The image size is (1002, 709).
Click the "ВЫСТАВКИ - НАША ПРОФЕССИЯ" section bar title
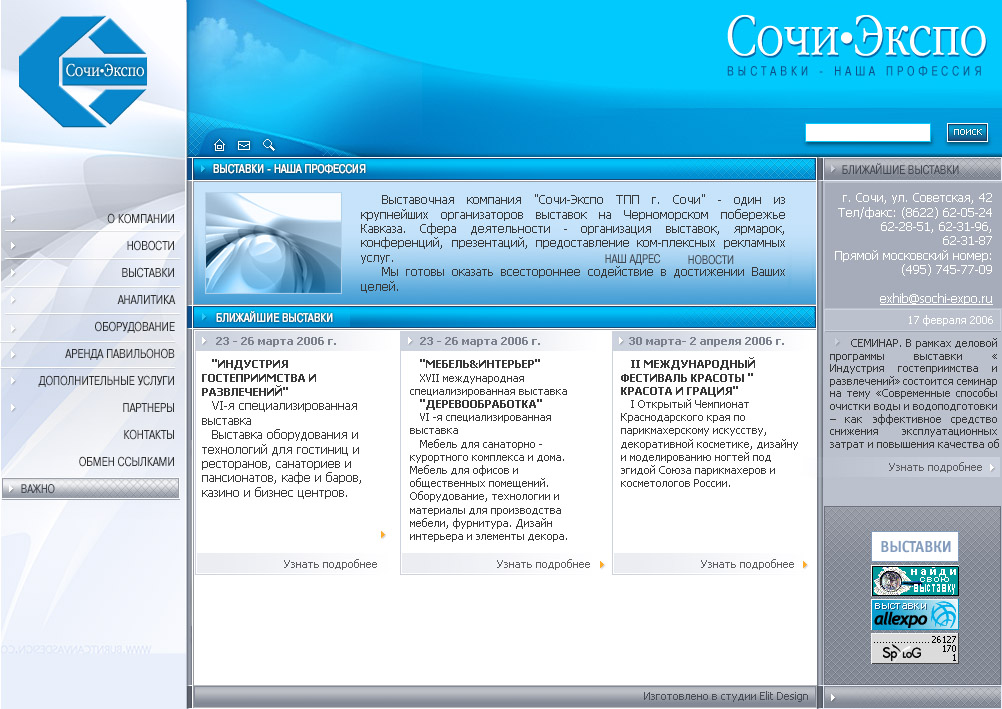tap(289, 169)
